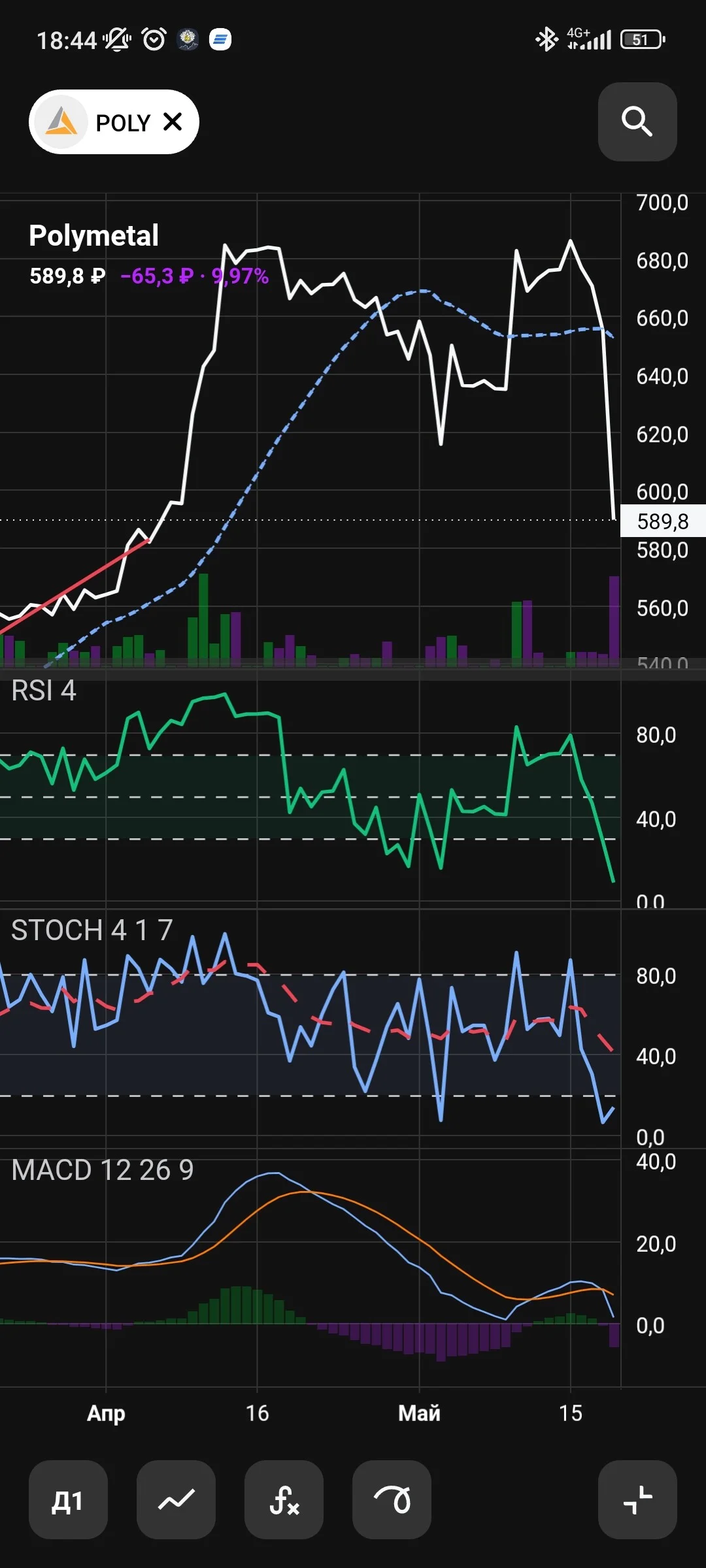
Task: Tap the Bluetooth status icon
Action: [x=546, y=39]
